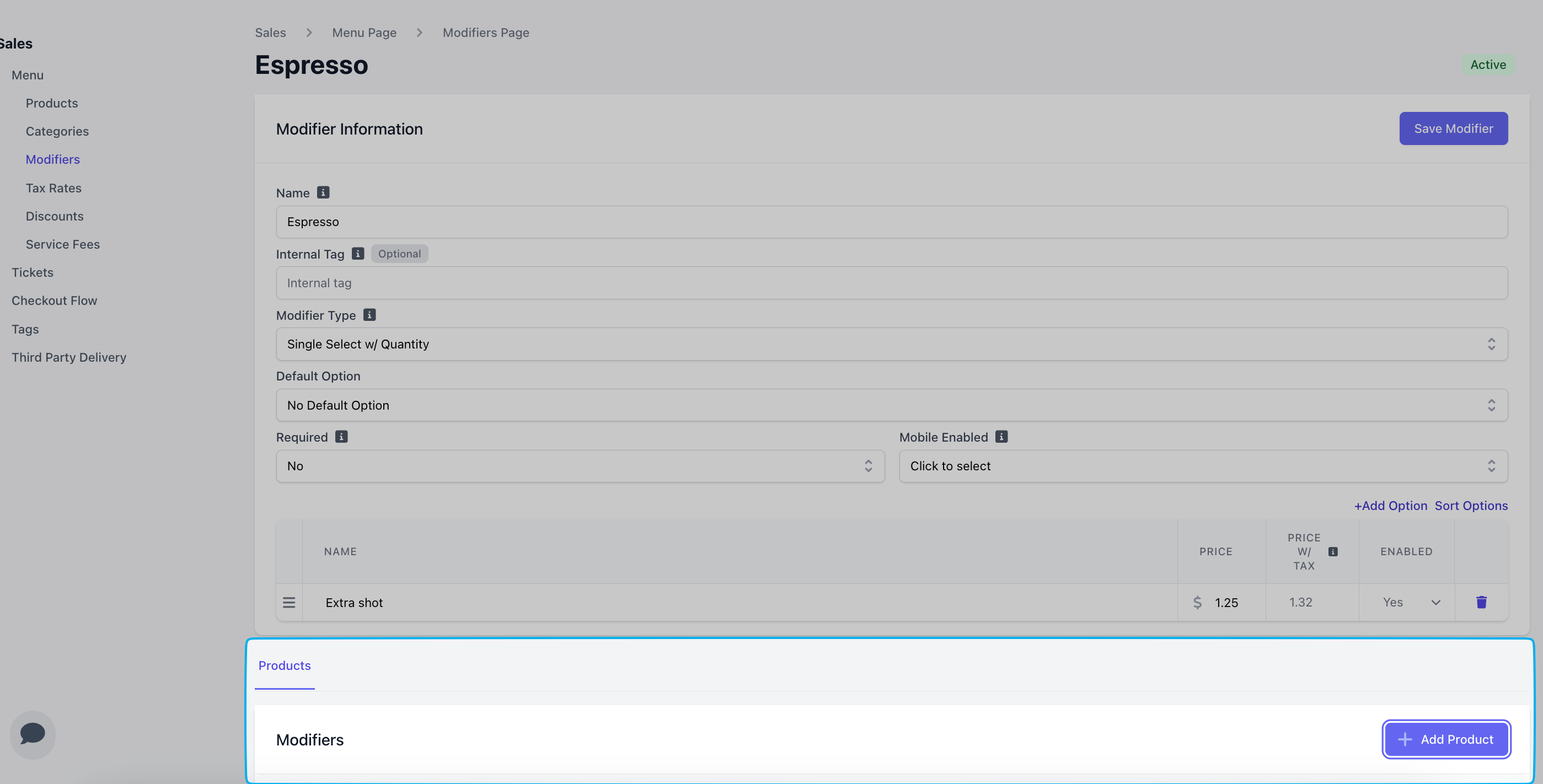Click the Internal tag input field
Image resolution: width=1543 pixels, height=784 pixels.
(x=891, y=283)
